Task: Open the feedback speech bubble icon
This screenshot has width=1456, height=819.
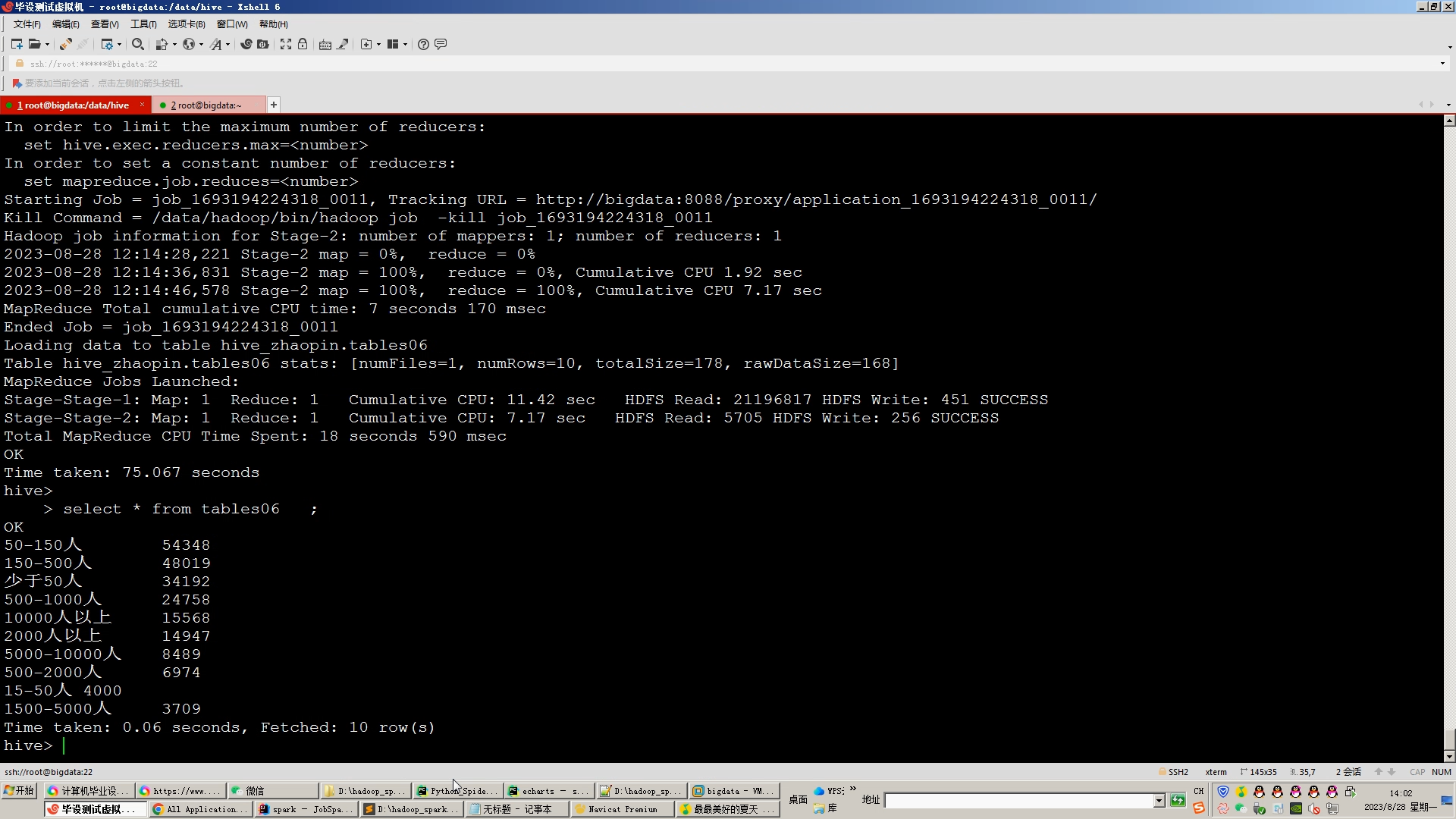Action: tap(441, 44)
